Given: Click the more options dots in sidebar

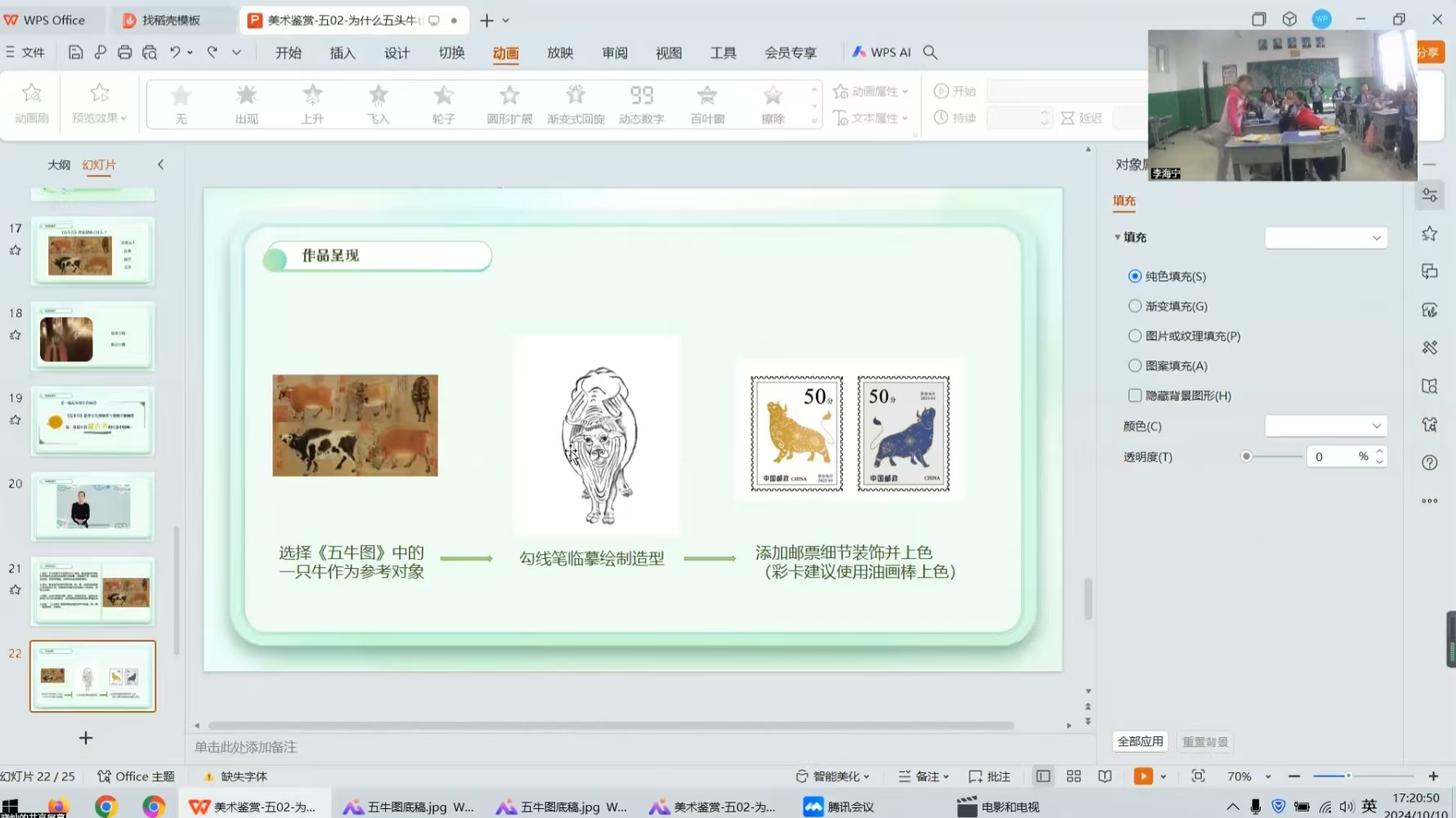Looking at the screenshot, I should (1430, 501).
